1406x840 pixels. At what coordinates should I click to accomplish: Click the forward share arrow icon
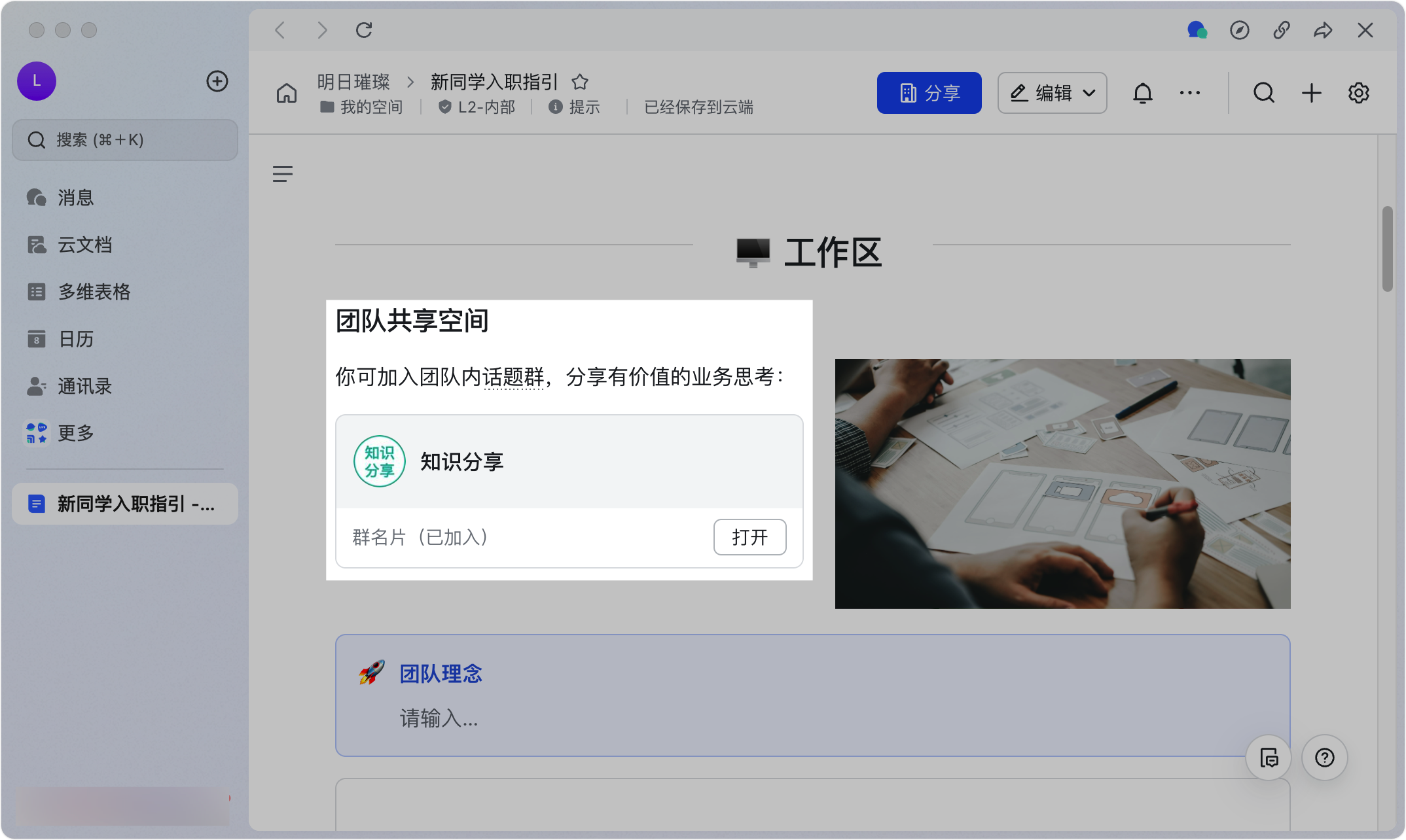pyautogui.click(x=1323, y=30)
